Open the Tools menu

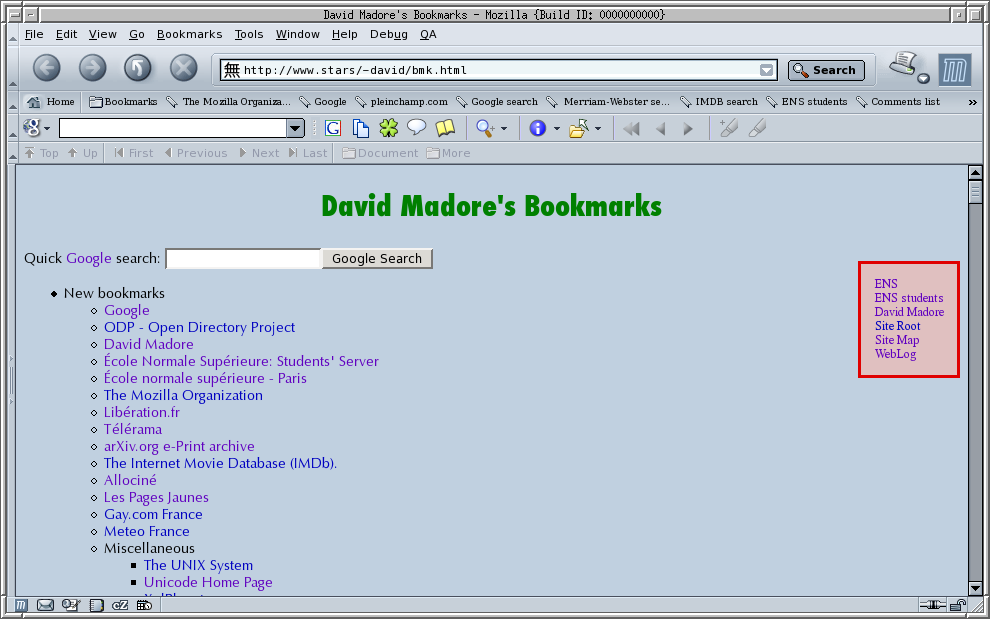(x=249, y=34)
